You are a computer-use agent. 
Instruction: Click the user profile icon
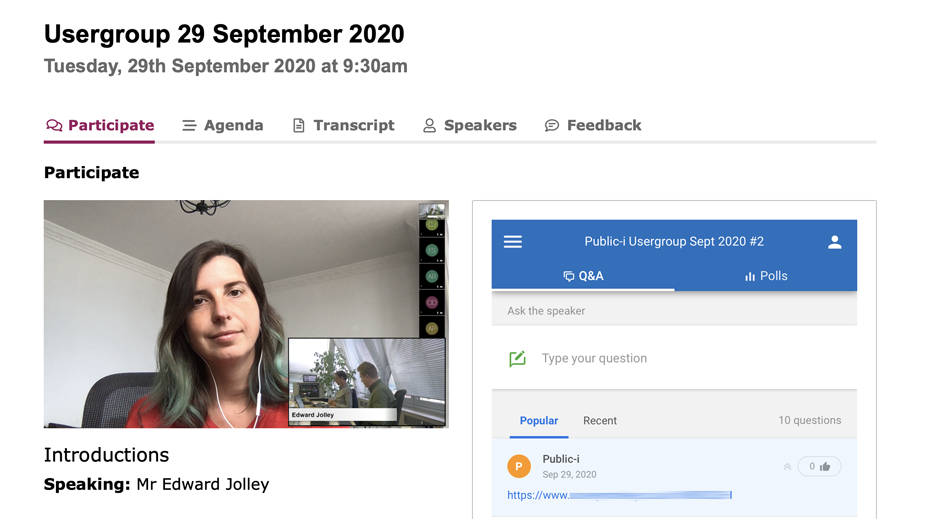point(834,242)
